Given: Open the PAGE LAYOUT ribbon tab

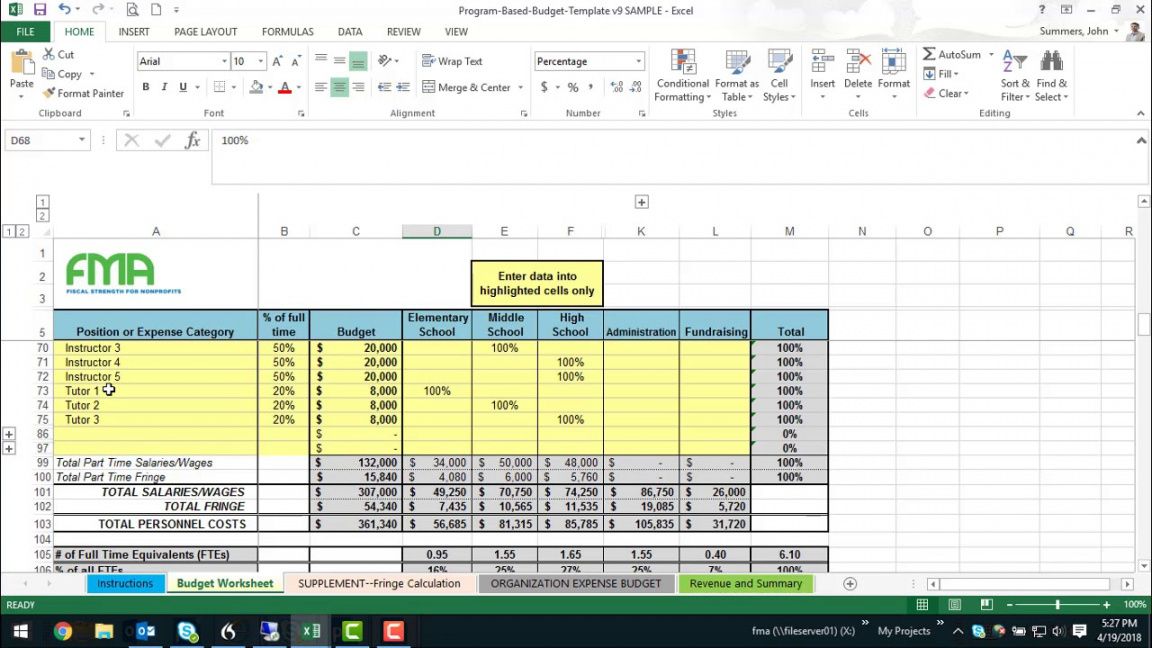Looking at the screenshot, I should [205, 32].
